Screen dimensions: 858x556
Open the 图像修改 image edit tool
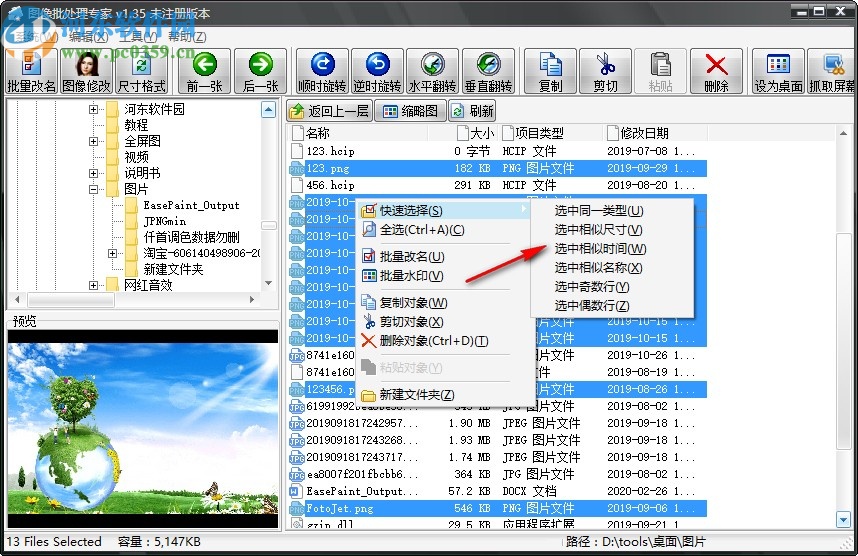(x=86, y=72)
